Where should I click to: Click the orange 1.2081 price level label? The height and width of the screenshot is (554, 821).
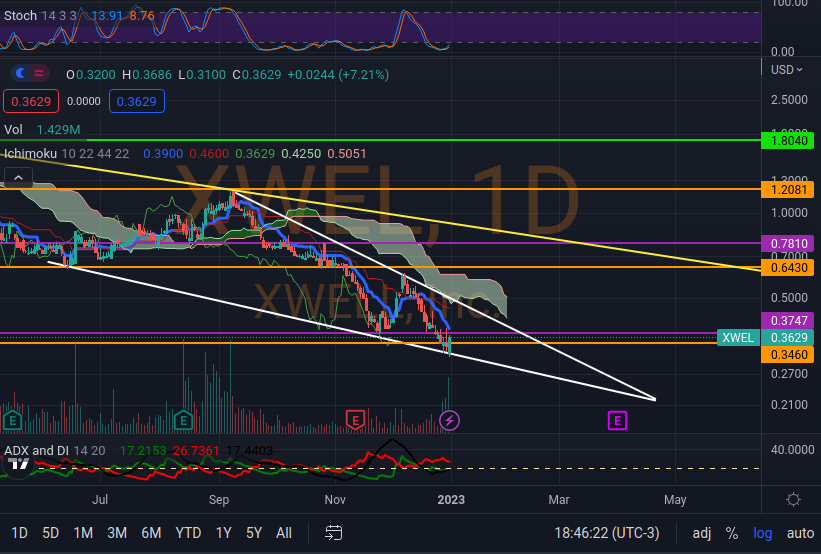pyautogui.click(x=787, y=189)
